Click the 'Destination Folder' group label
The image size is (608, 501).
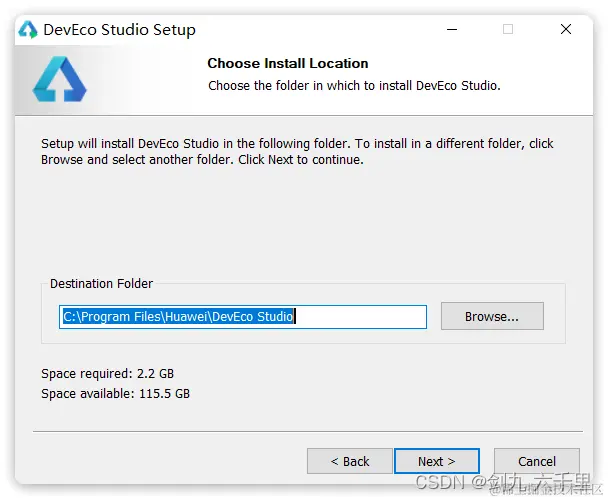pos(101,283)
